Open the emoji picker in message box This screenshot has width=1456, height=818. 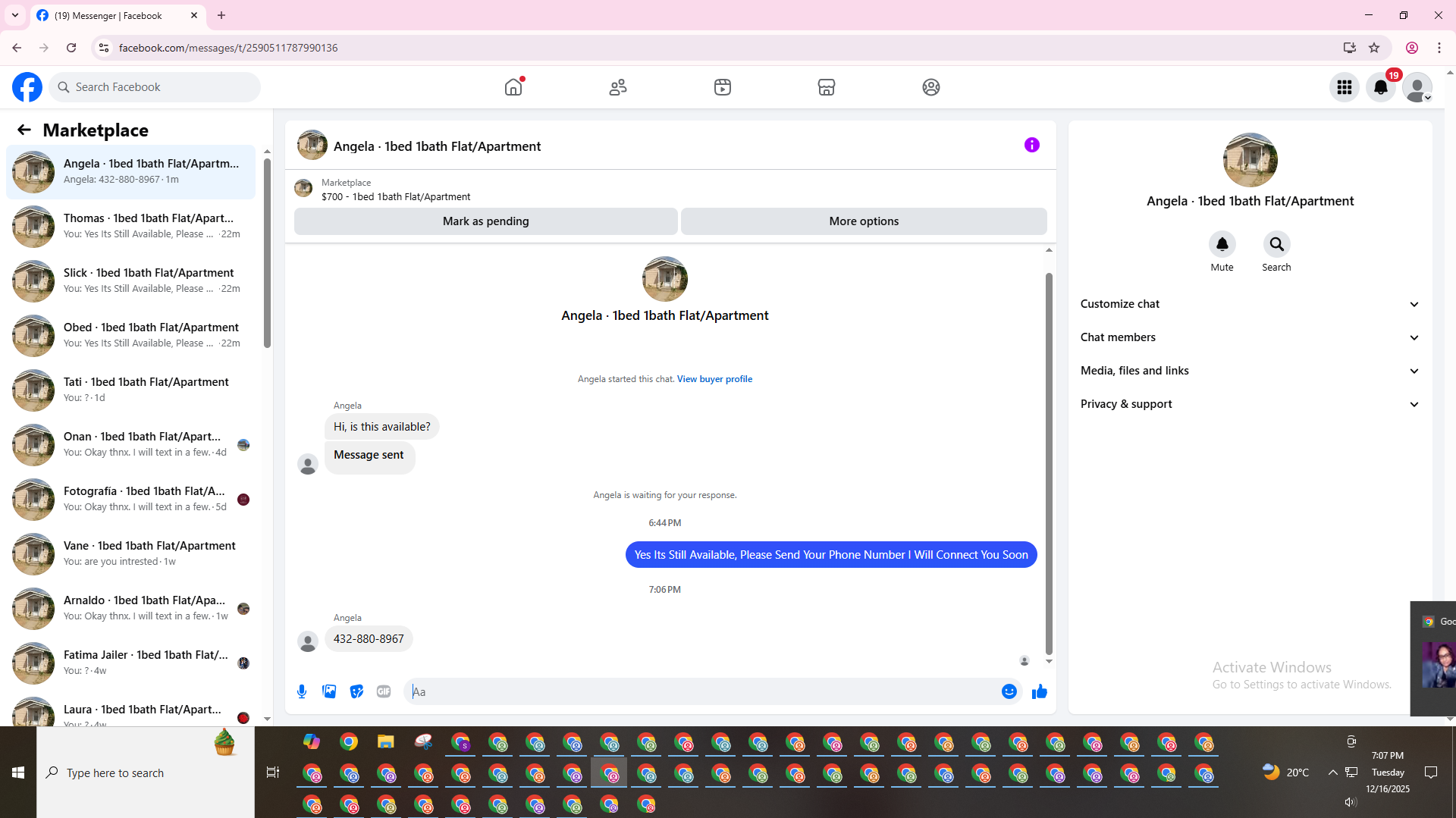tap(1009, 691)
